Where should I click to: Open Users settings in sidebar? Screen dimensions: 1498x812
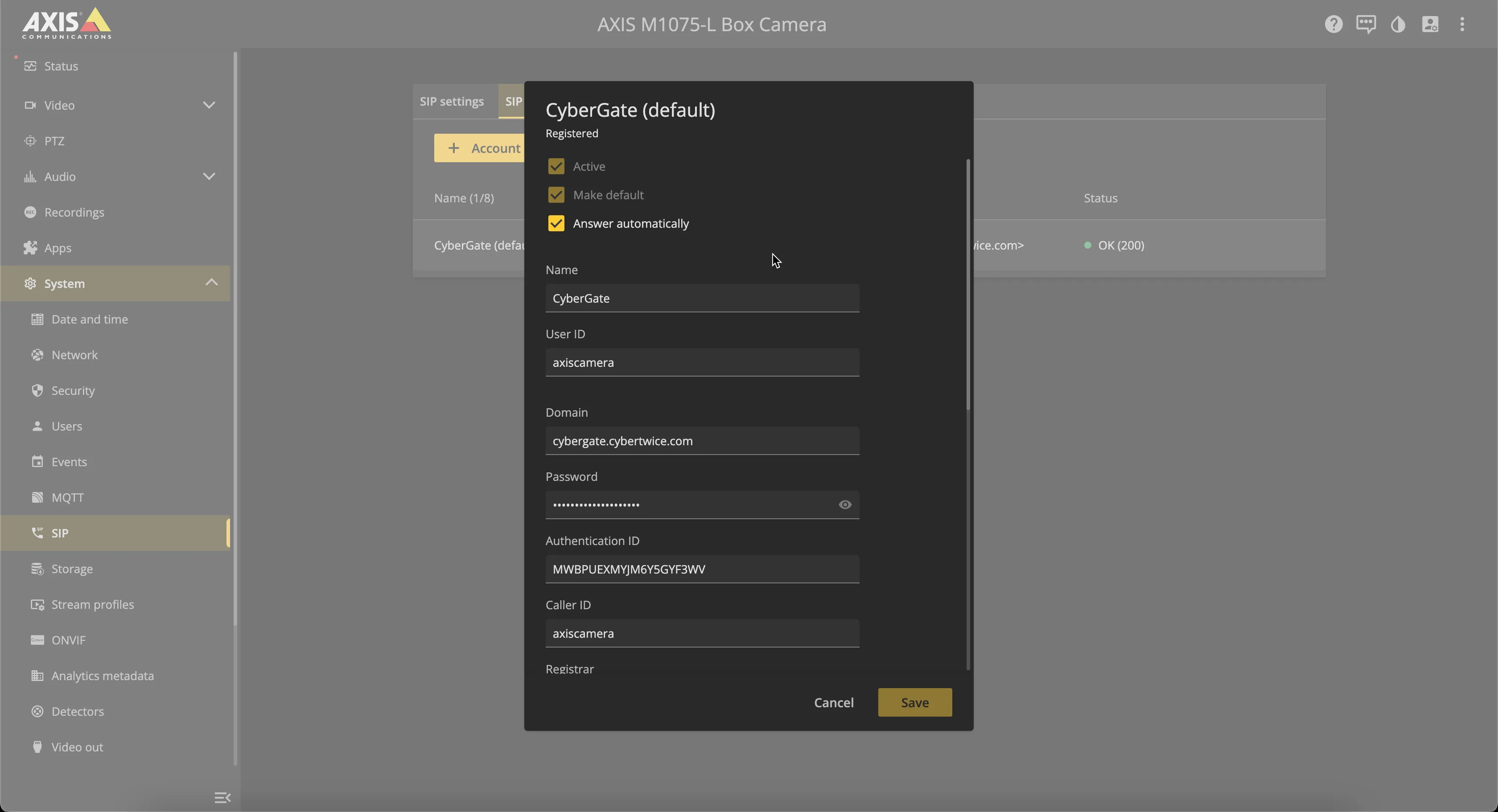tap(115, 426)
